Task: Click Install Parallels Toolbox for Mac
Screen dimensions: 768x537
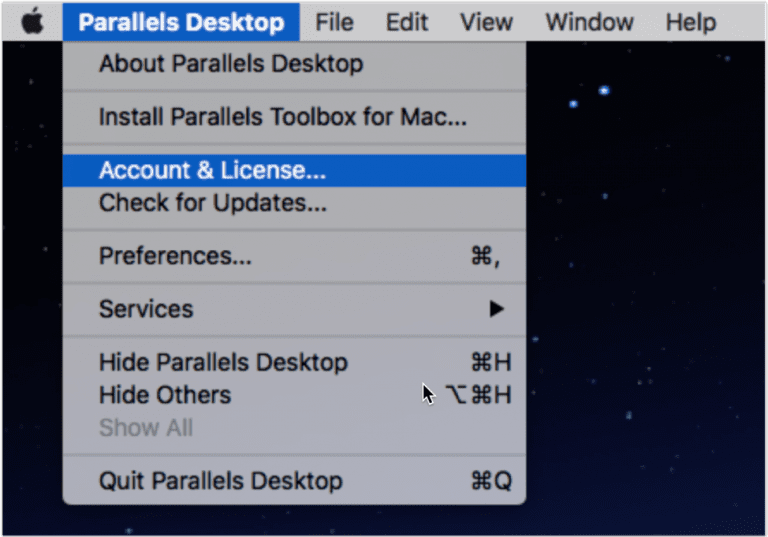Action: [294, 117]
